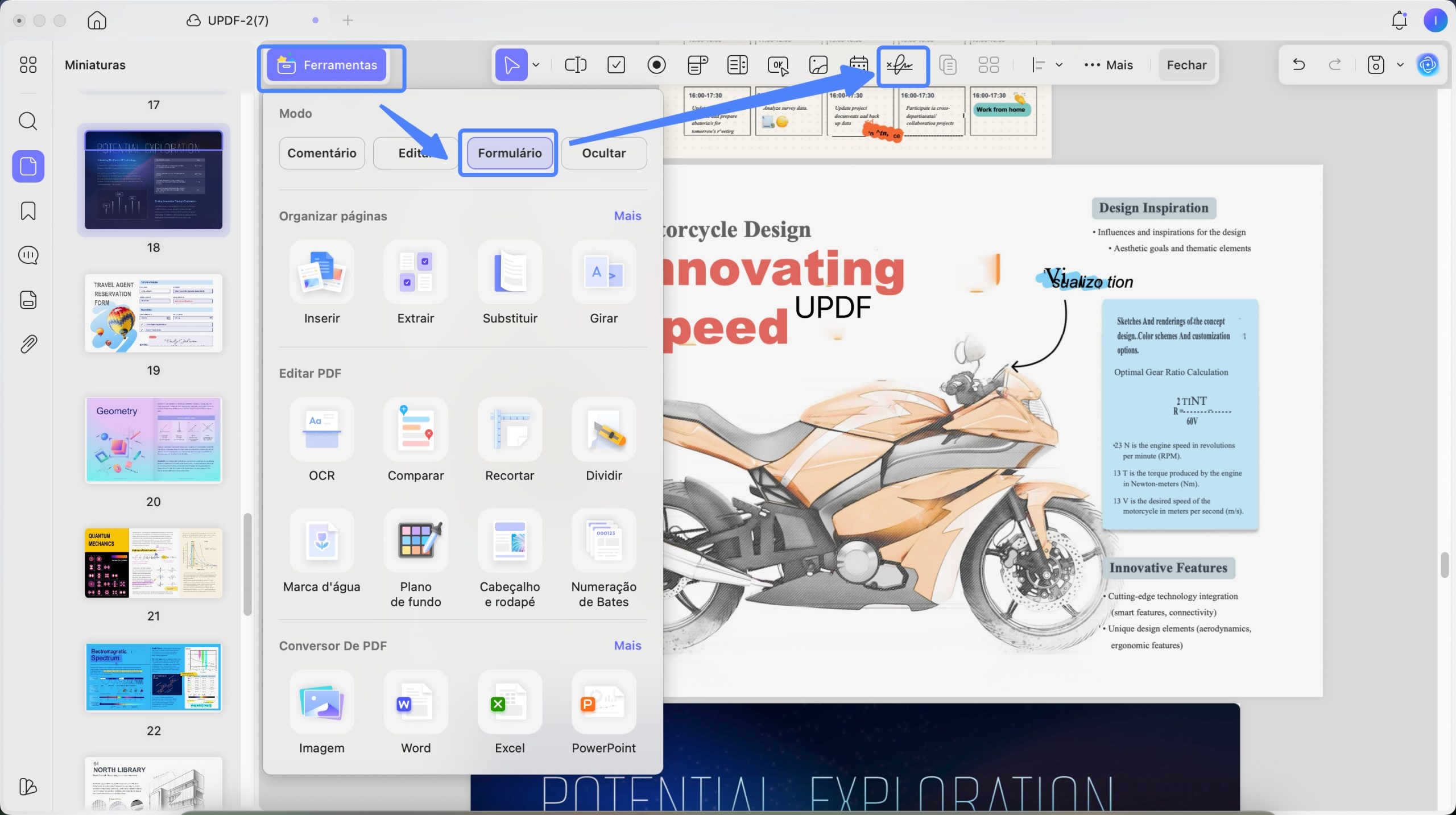Open the user profile avatar

(1435, 20)
